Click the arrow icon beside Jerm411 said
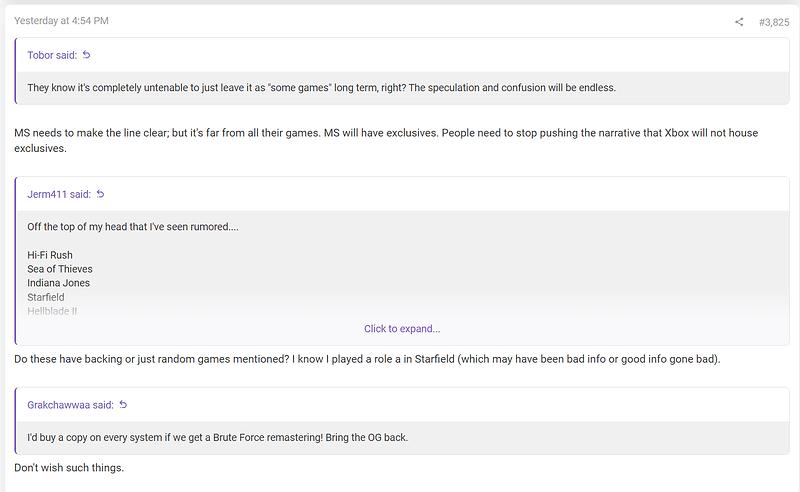The width and height of the screenshot is (800, 492). [100, 194]
